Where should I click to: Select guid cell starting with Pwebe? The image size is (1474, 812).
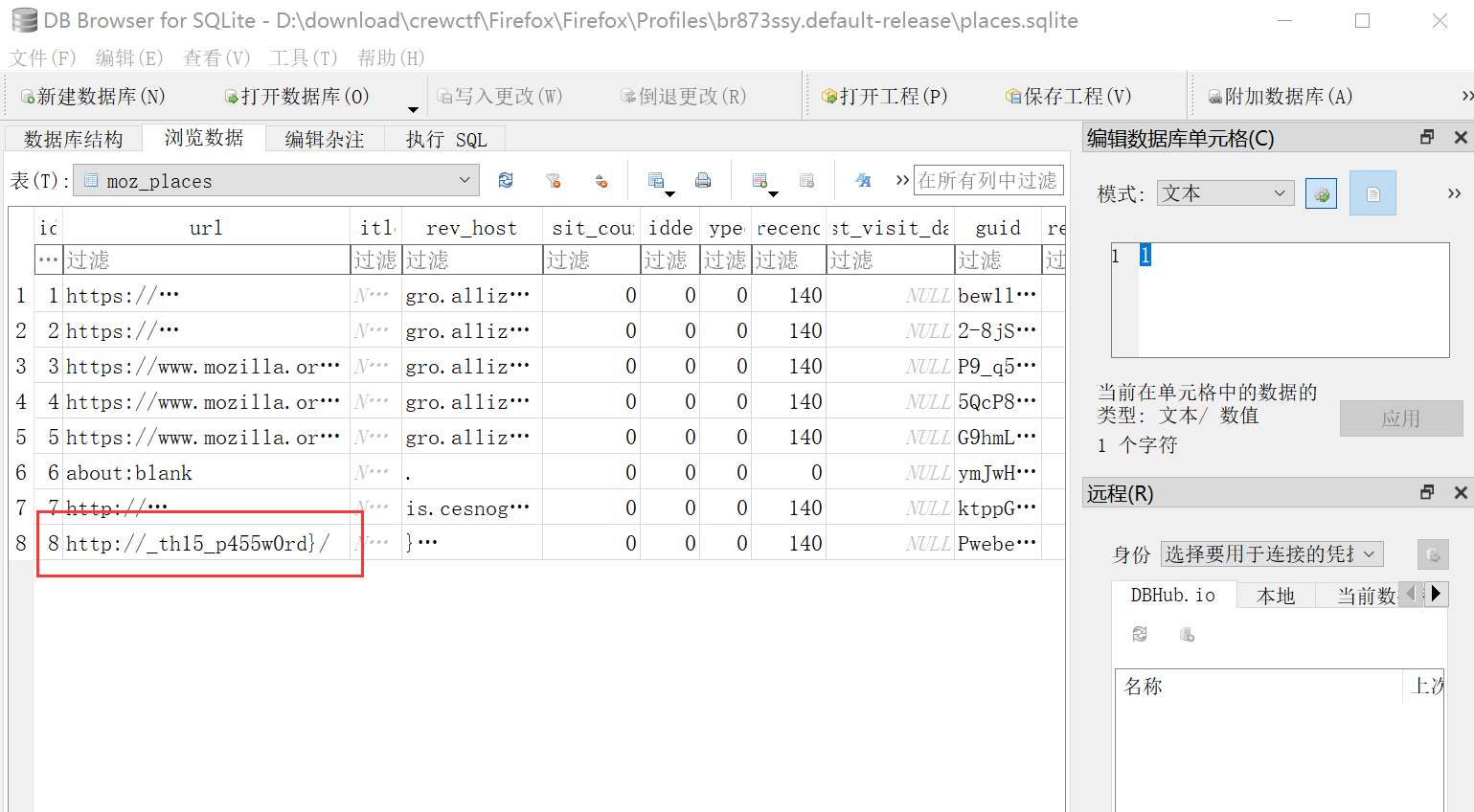(x=998, y=543)
